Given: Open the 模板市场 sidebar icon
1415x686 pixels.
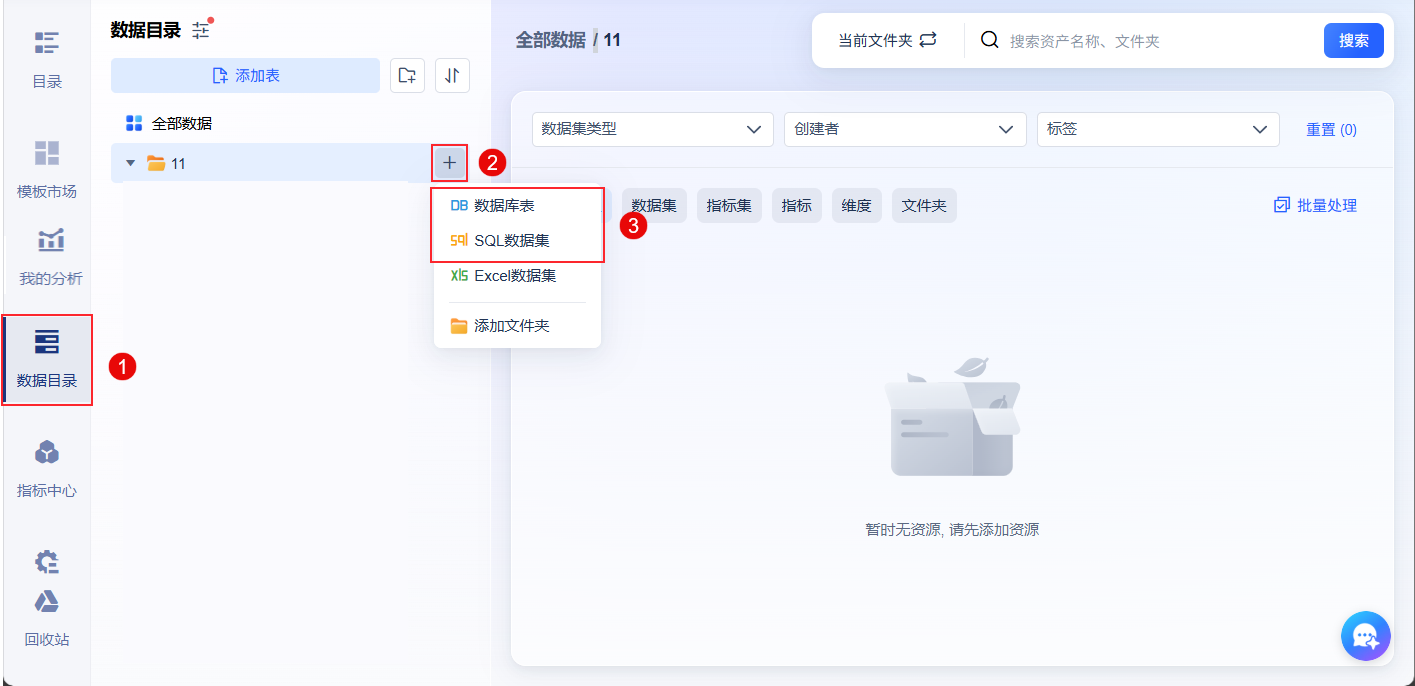Looking at the screenshot, I should pos(45,168).
